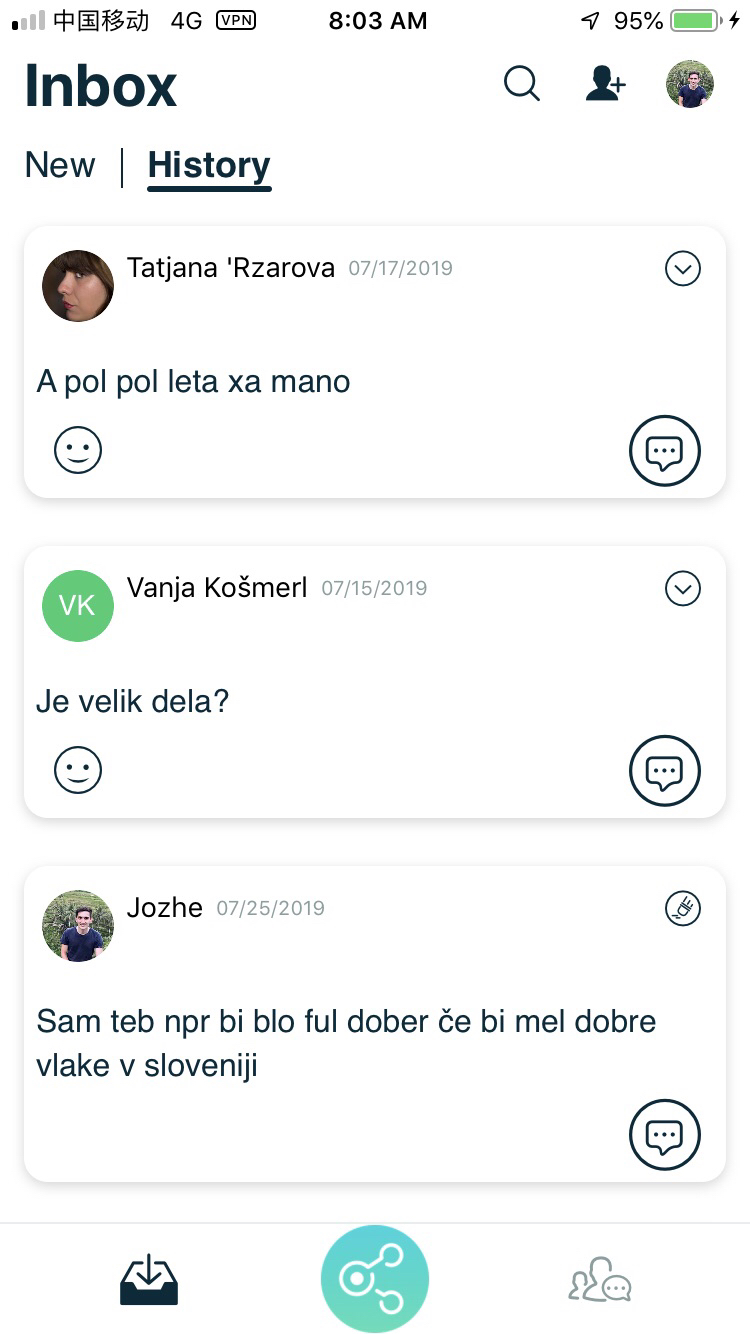The height and width of the screenshot is (1334, 750).
Task: Tap the Jozhe sender name
Action: click(165, 908)
